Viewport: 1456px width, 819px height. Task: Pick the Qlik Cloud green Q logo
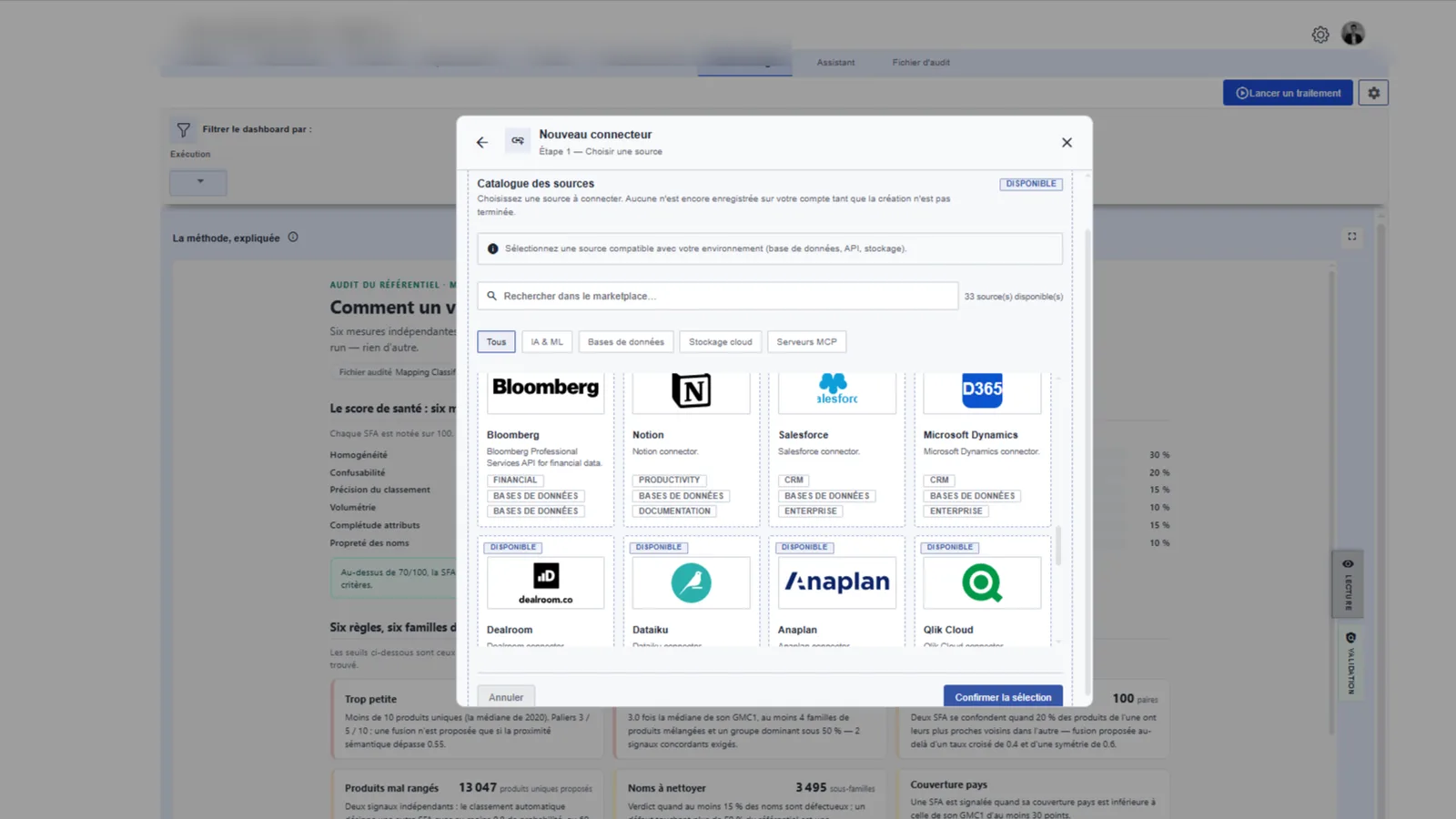pos(983,582)
